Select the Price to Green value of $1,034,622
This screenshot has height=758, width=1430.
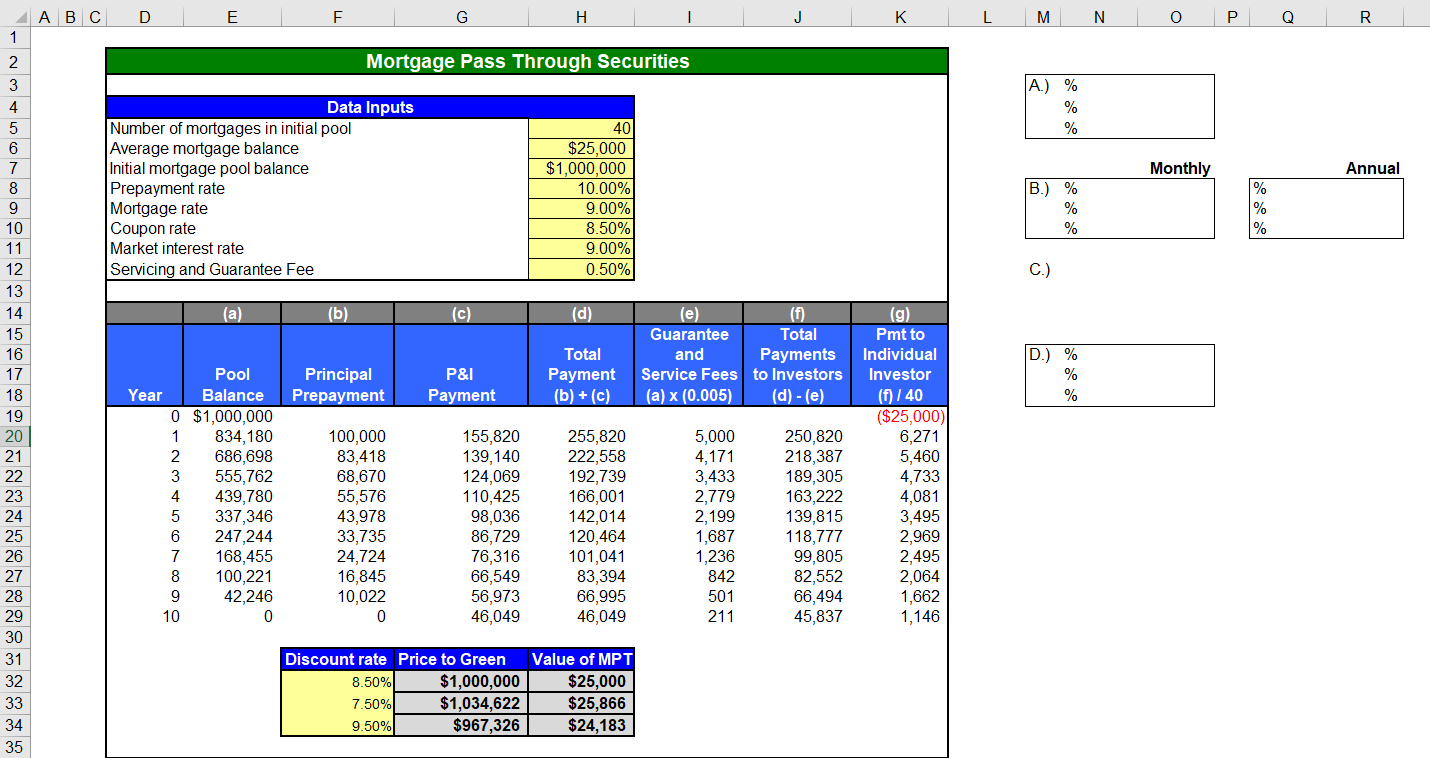pos(461,703)
